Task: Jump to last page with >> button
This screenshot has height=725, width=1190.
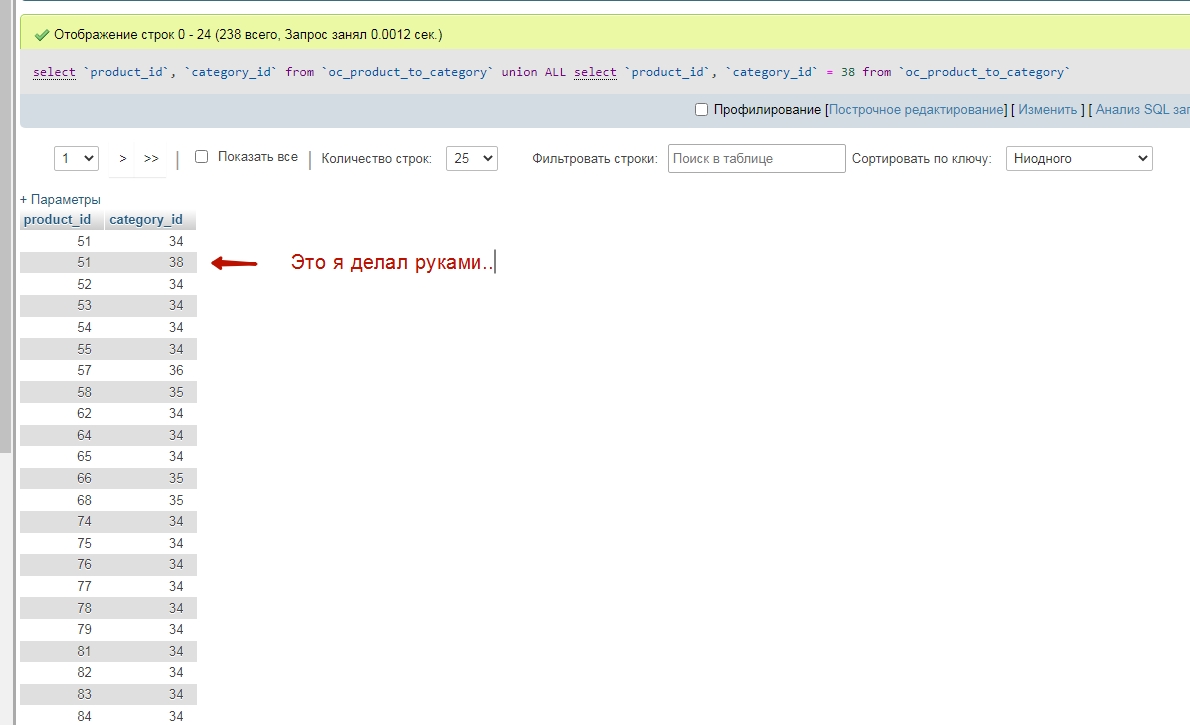Action: click(151, 158)
